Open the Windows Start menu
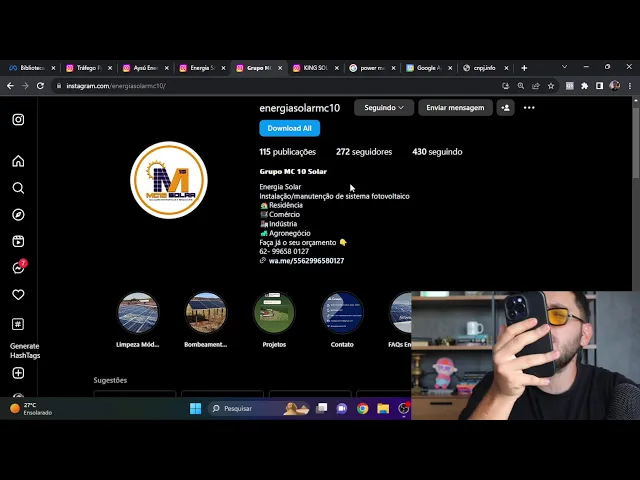640x480 pixels. pyautogui.click(x=196, y=408)
